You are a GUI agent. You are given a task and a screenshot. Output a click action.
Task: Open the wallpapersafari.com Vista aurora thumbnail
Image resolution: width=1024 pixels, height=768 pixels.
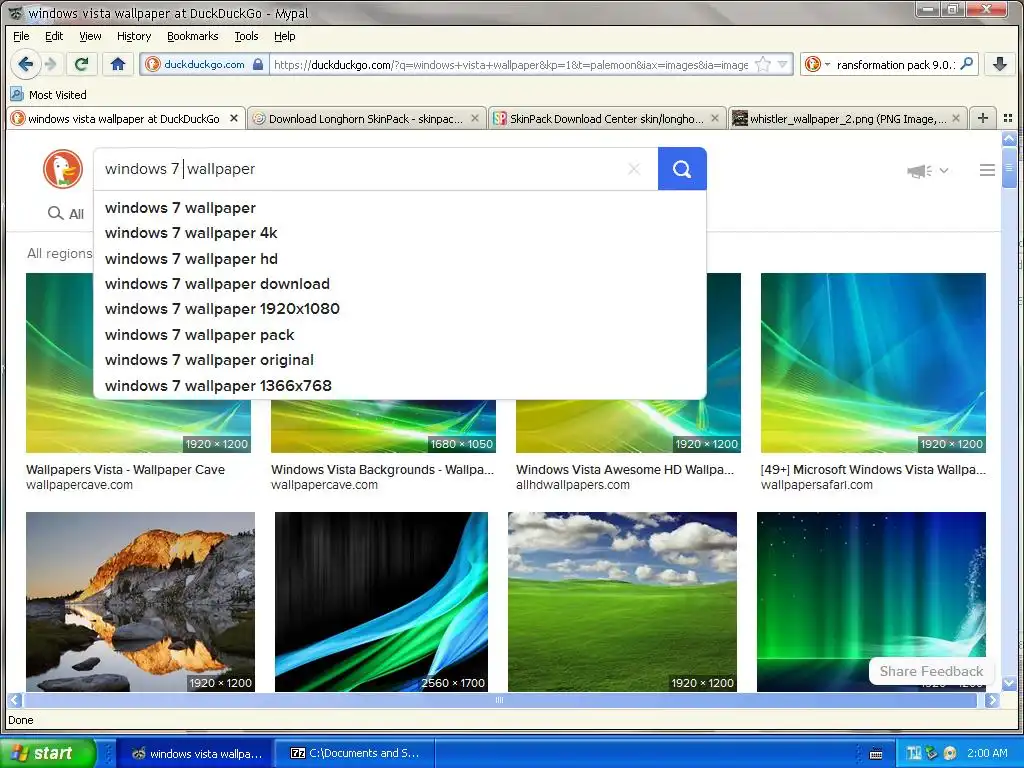873,362
